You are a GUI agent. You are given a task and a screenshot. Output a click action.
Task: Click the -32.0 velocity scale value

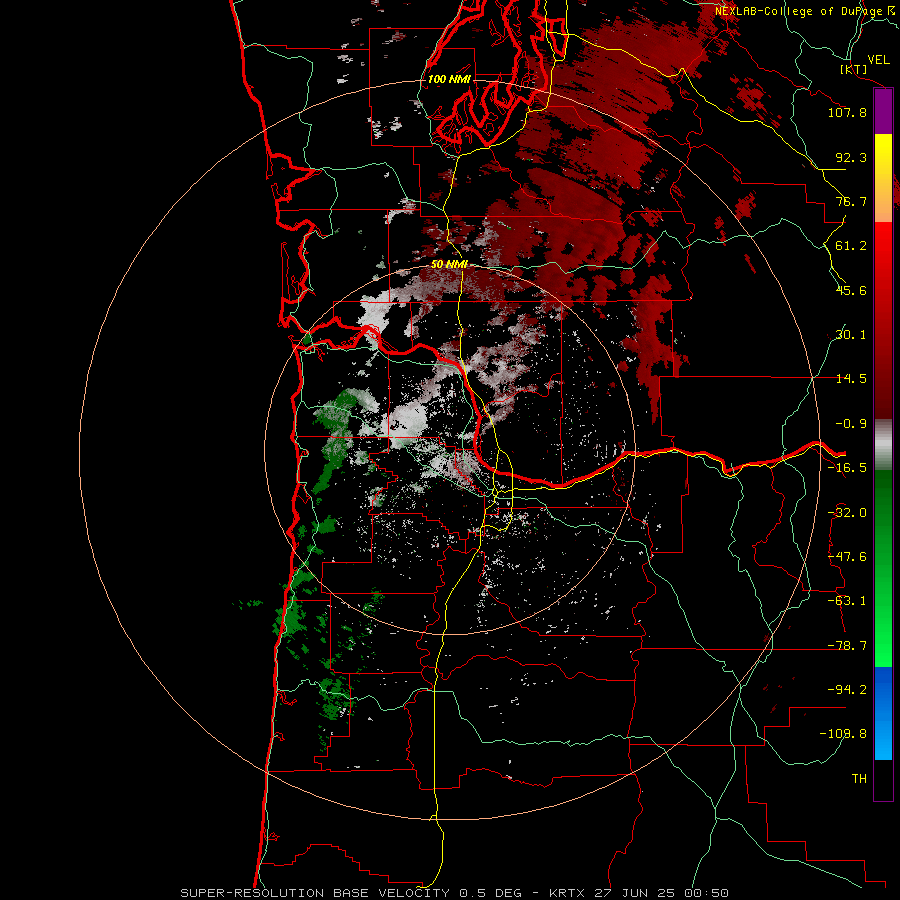(x=847, y=513)
